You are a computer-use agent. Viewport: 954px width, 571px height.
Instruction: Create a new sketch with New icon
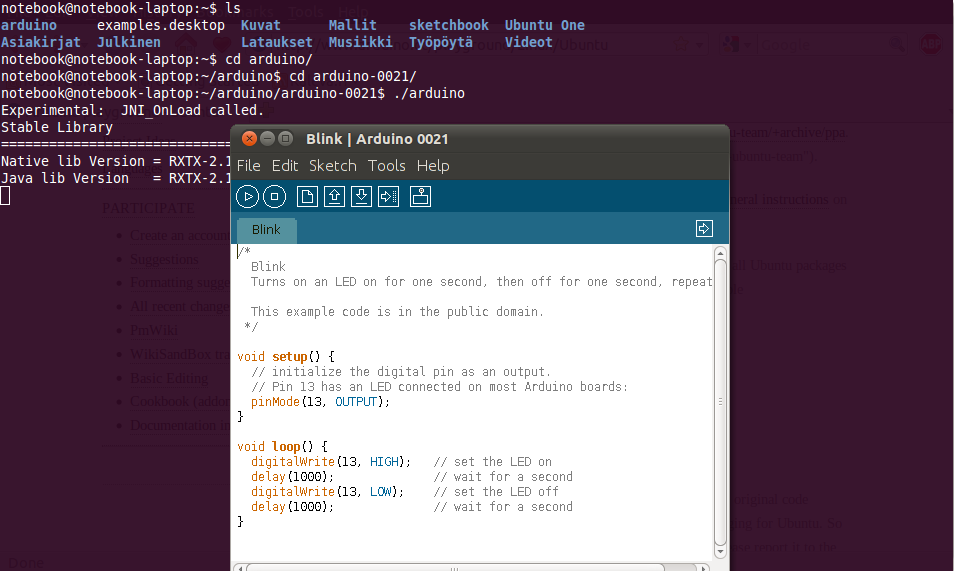tap(307, 197)
